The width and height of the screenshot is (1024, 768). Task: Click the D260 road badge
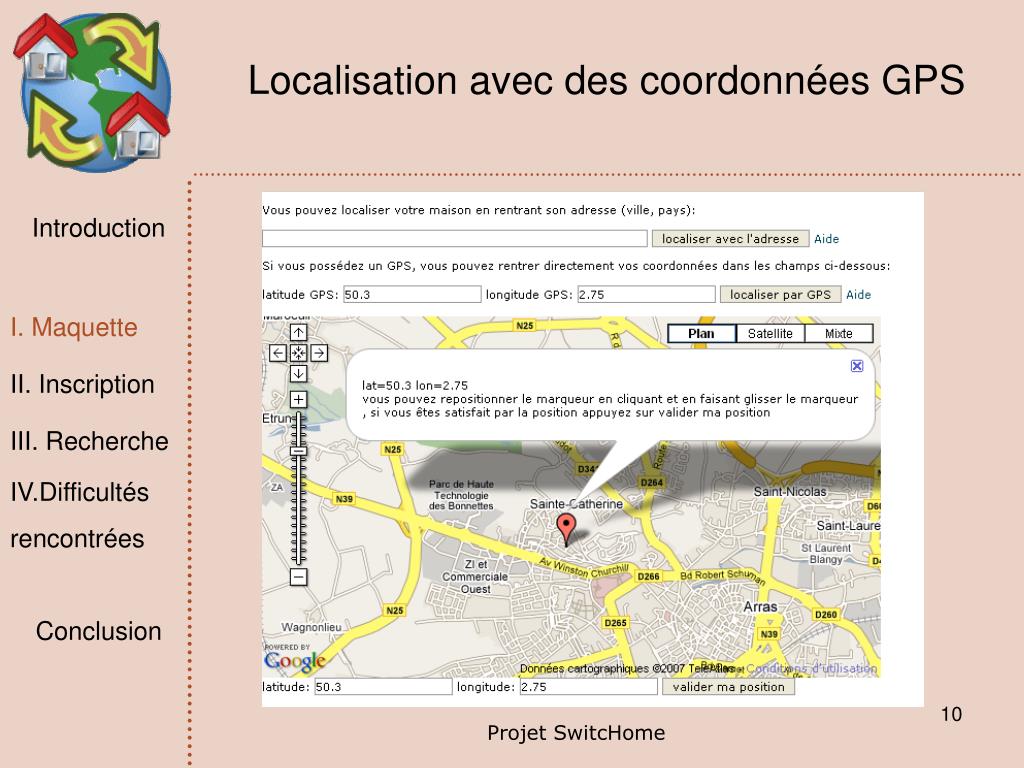pos(825,615)
